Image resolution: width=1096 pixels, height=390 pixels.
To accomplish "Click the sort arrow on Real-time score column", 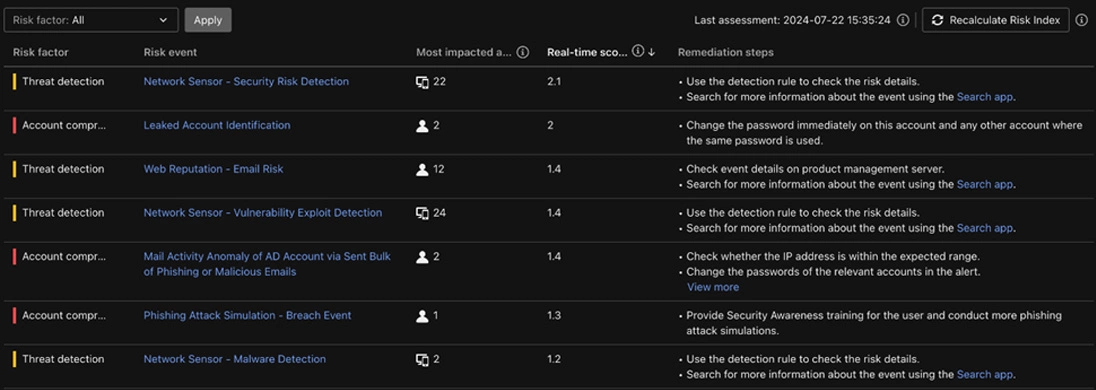I will click(651, 52).
